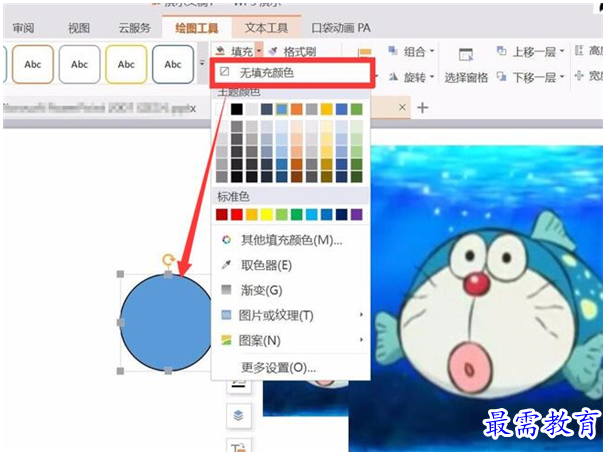
Task: Choose 渐变(G) menu item
Action: [291, 290]
